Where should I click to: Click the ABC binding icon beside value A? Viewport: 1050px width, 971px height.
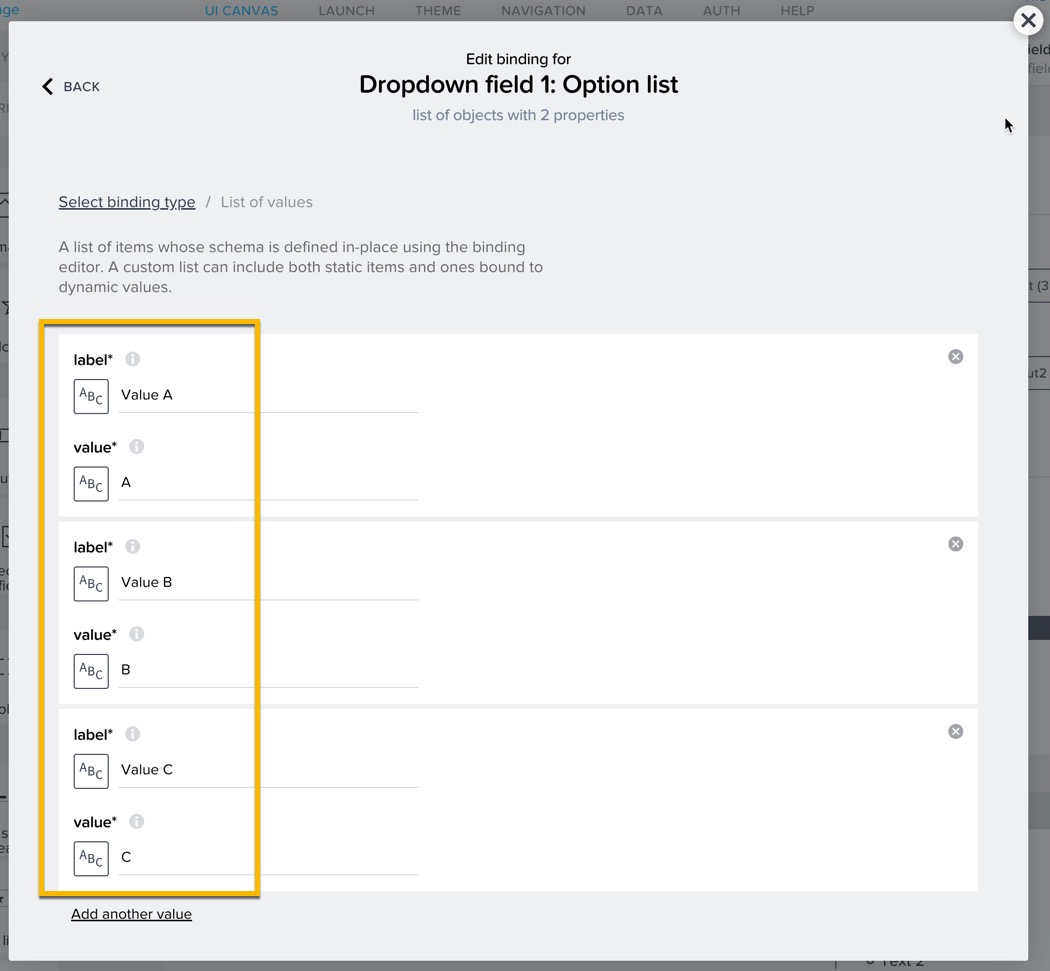(91, 484)
